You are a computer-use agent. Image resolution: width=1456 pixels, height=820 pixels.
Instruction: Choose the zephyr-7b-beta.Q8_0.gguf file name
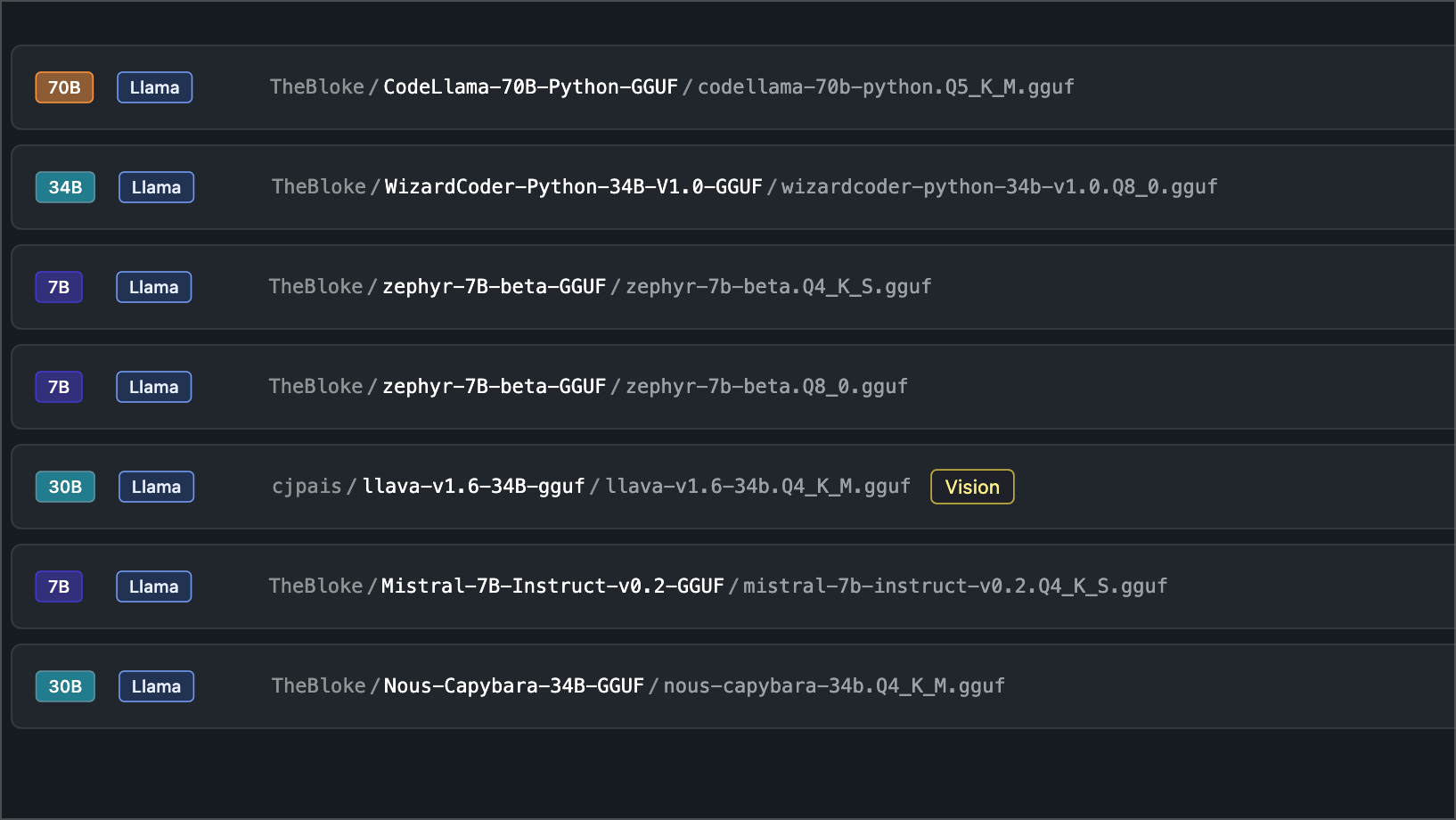click(766, 387)
